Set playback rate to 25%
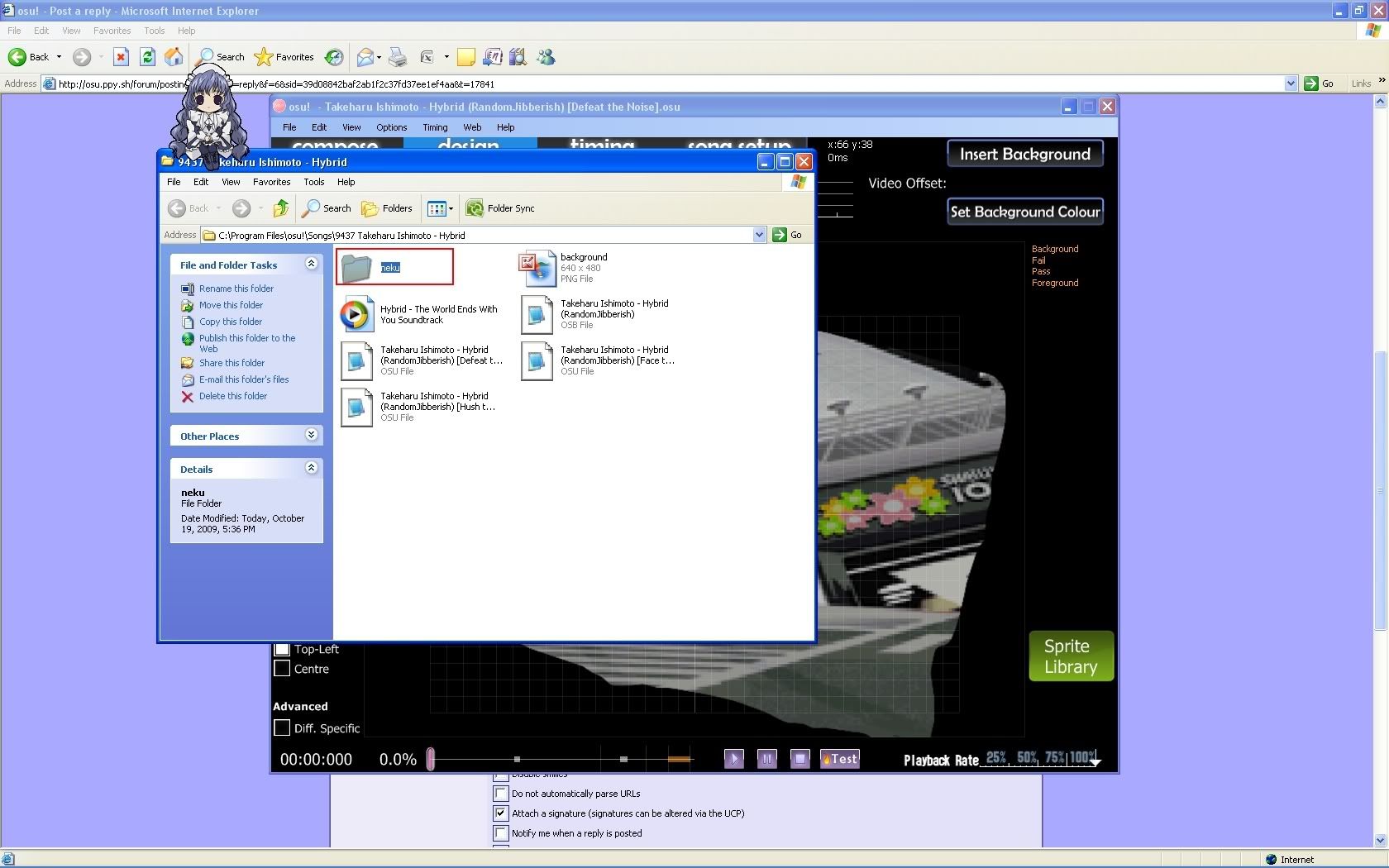This screenshot has height=868, width=1389. tap(995, 757)
